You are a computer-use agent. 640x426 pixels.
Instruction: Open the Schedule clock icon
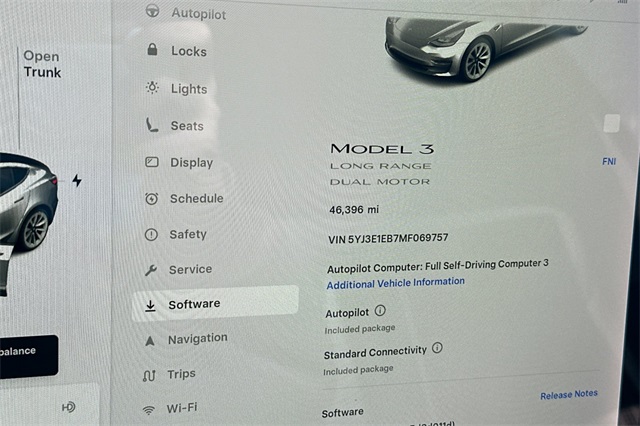coord(151,199)
